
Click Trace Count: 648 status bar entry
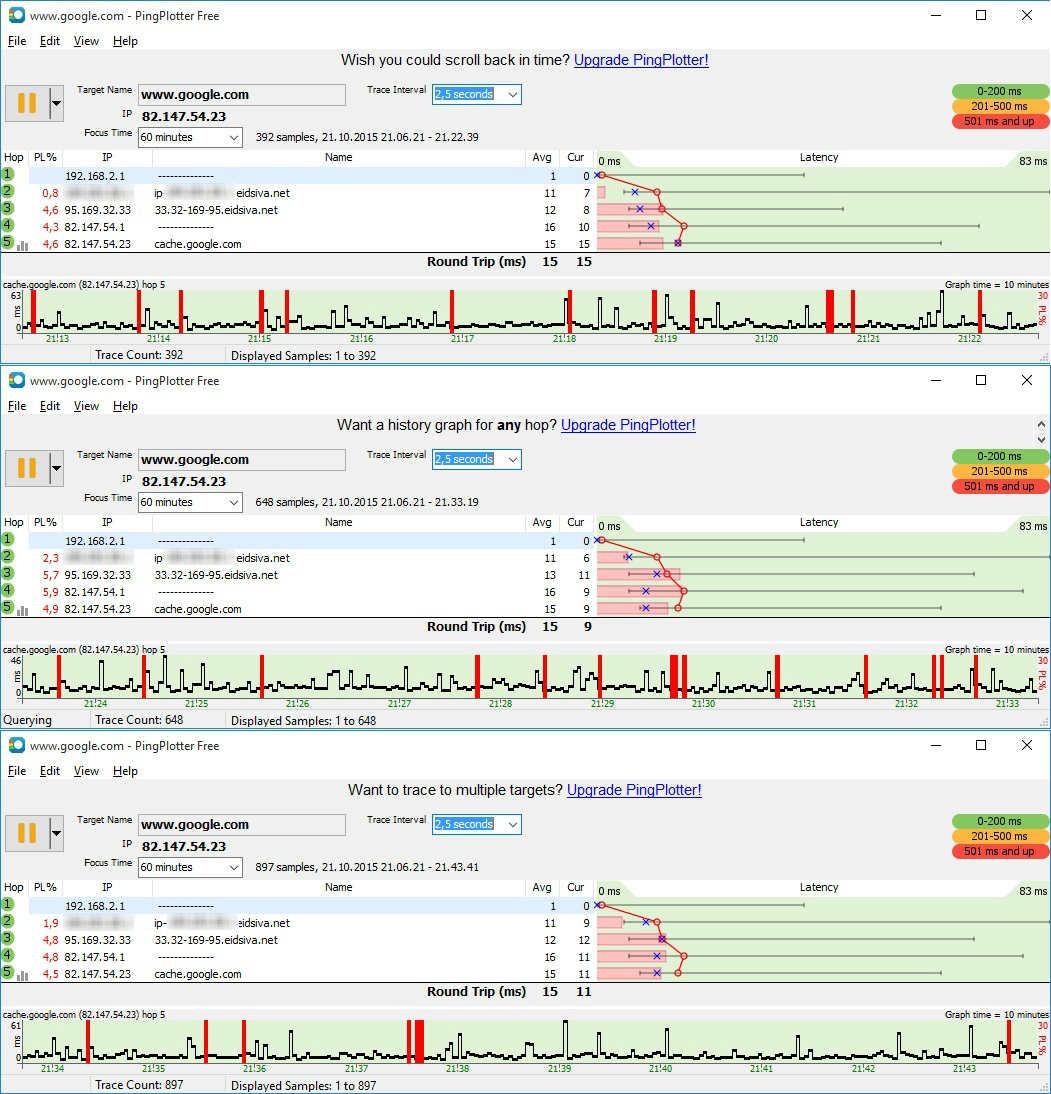[139, 720]
